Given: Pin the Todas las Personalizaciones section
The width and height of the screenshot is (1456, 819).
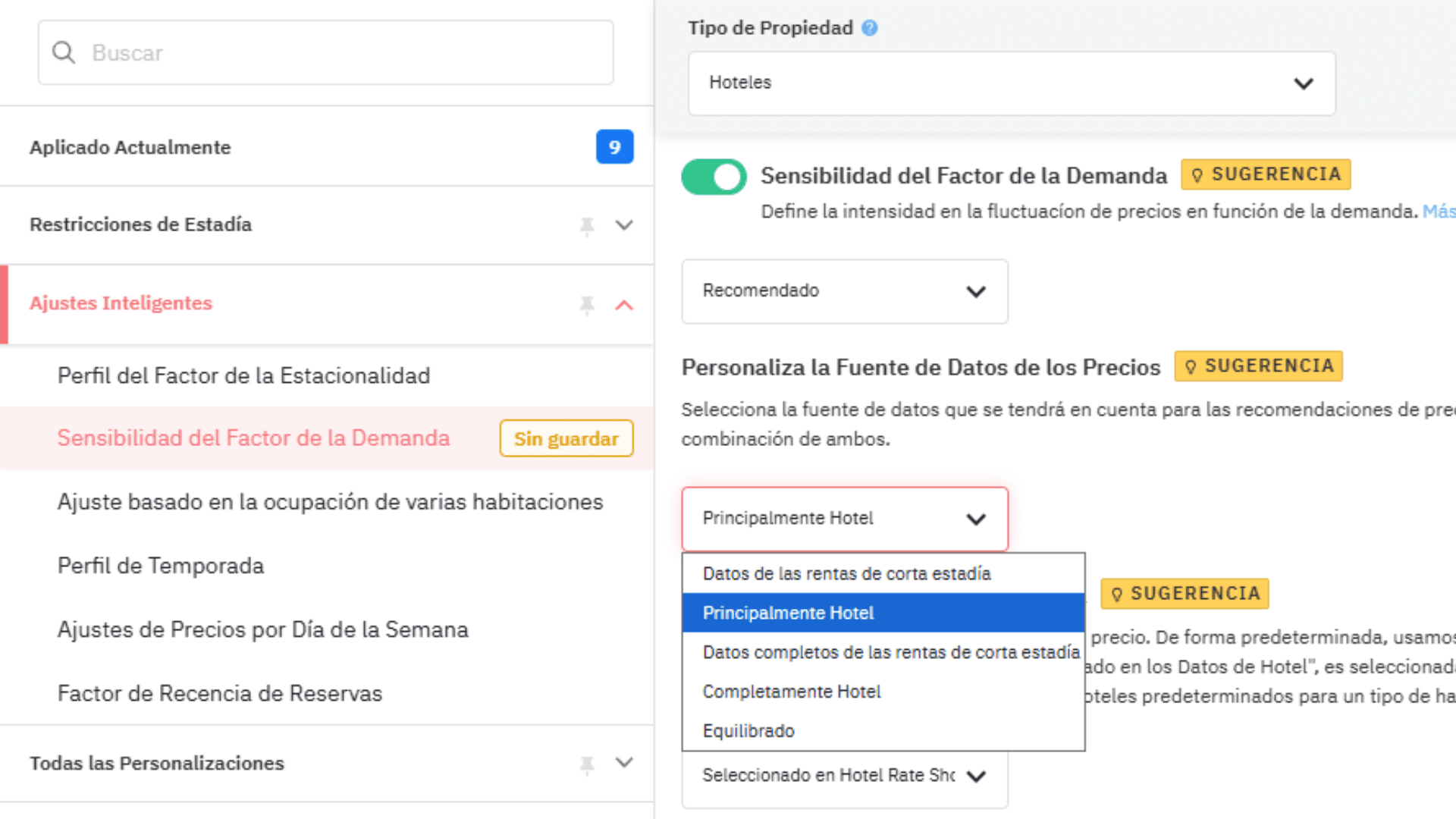Looking at the screenshot, I should (587, 764).
